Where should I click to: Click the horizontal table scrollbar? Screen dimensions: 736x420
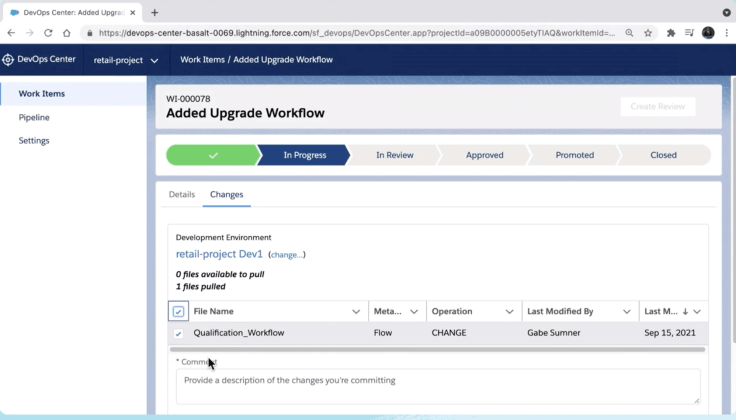[437, 349]
